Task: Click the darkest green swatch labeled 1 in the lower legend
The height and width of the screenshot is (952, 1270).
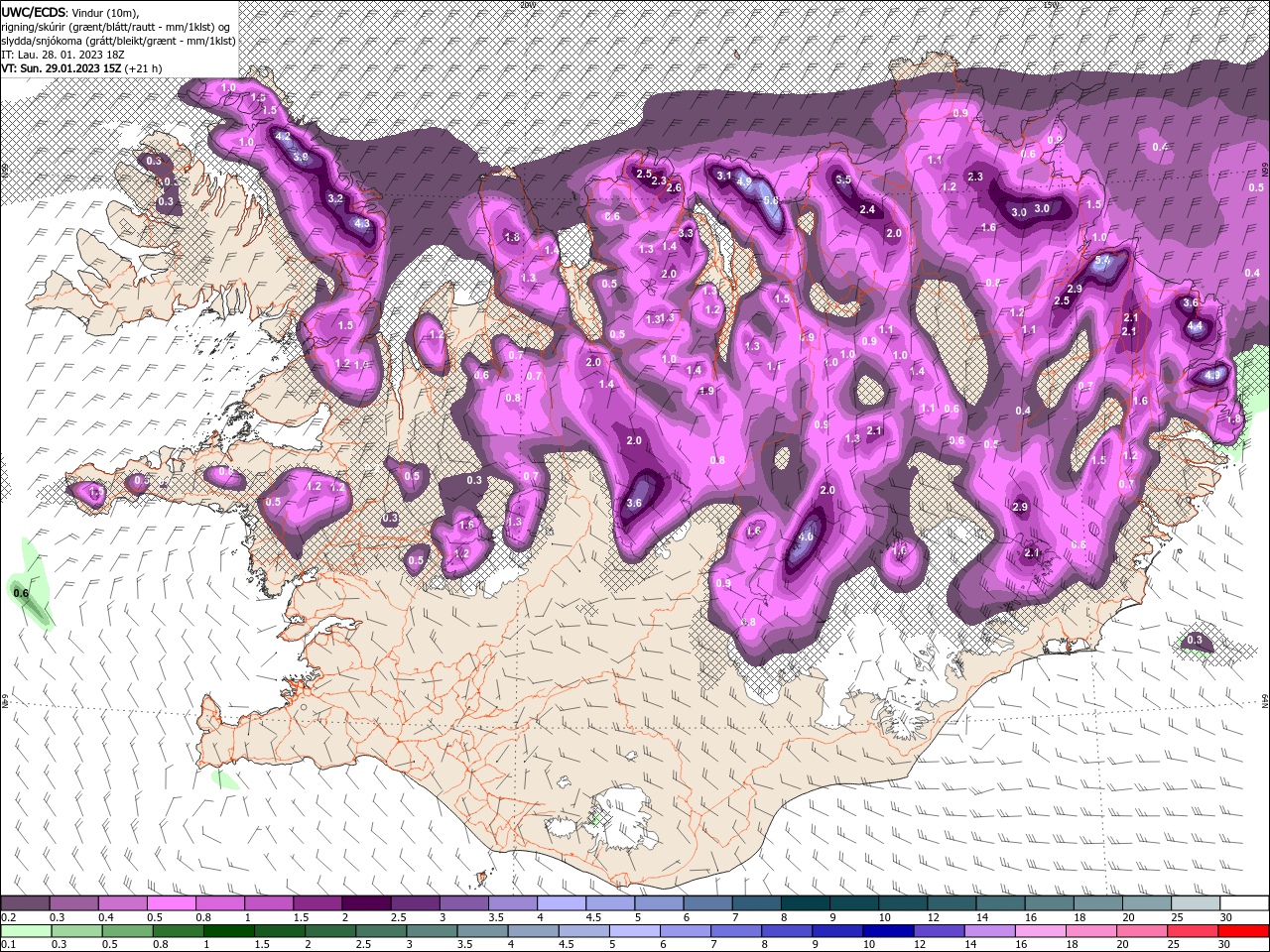Action: [228, 931]
